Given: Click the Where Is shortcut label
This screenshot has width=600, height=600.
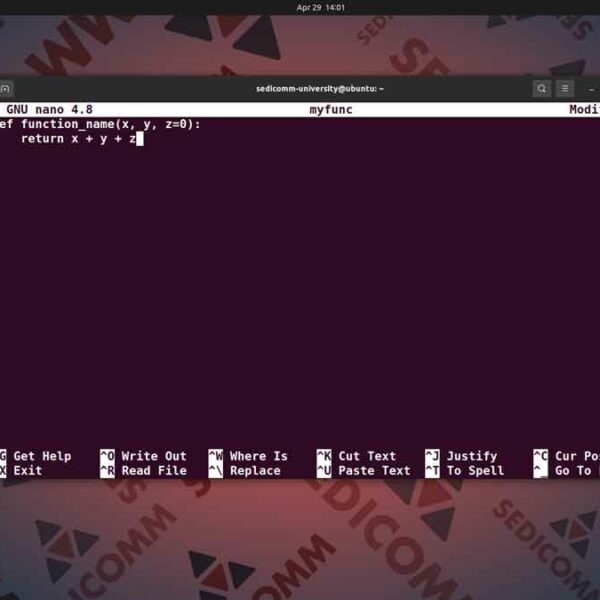Looking at the screenshot, I should click(x=259, y=456).
